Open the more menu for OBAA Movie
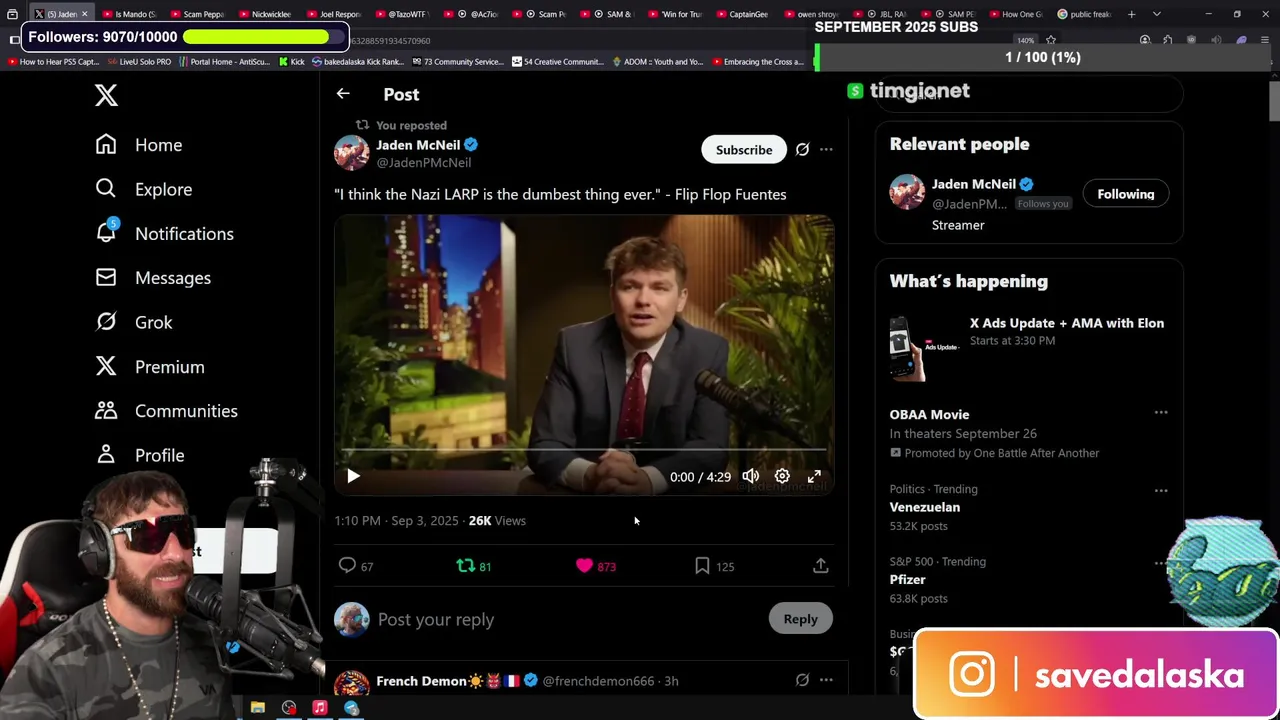 1161,412
